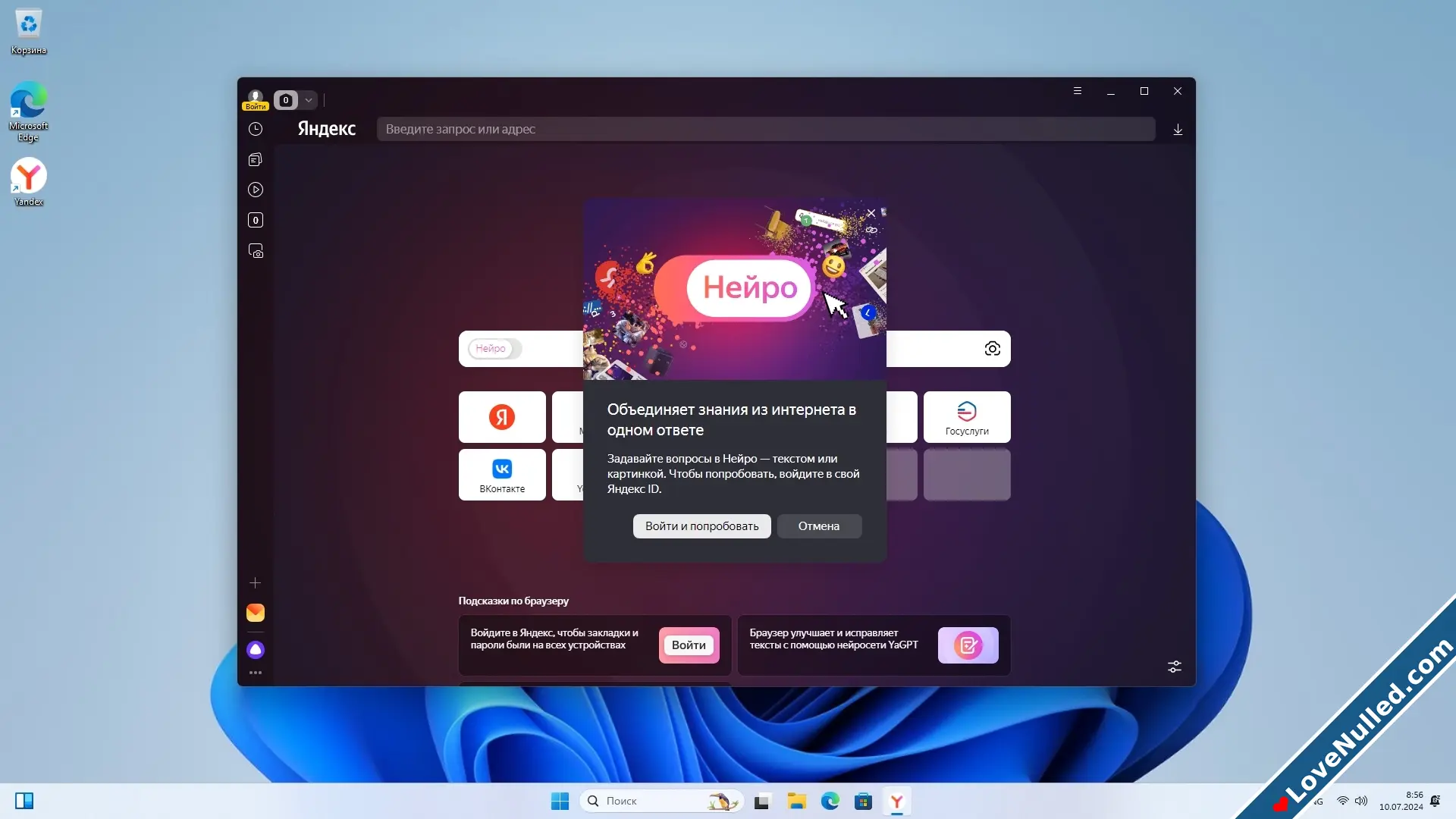The width and height of the screenshot is (1456, 819).
Task: Open File Explorer from the taskbar
Action: pyautogui.click(x=796, y=801)
